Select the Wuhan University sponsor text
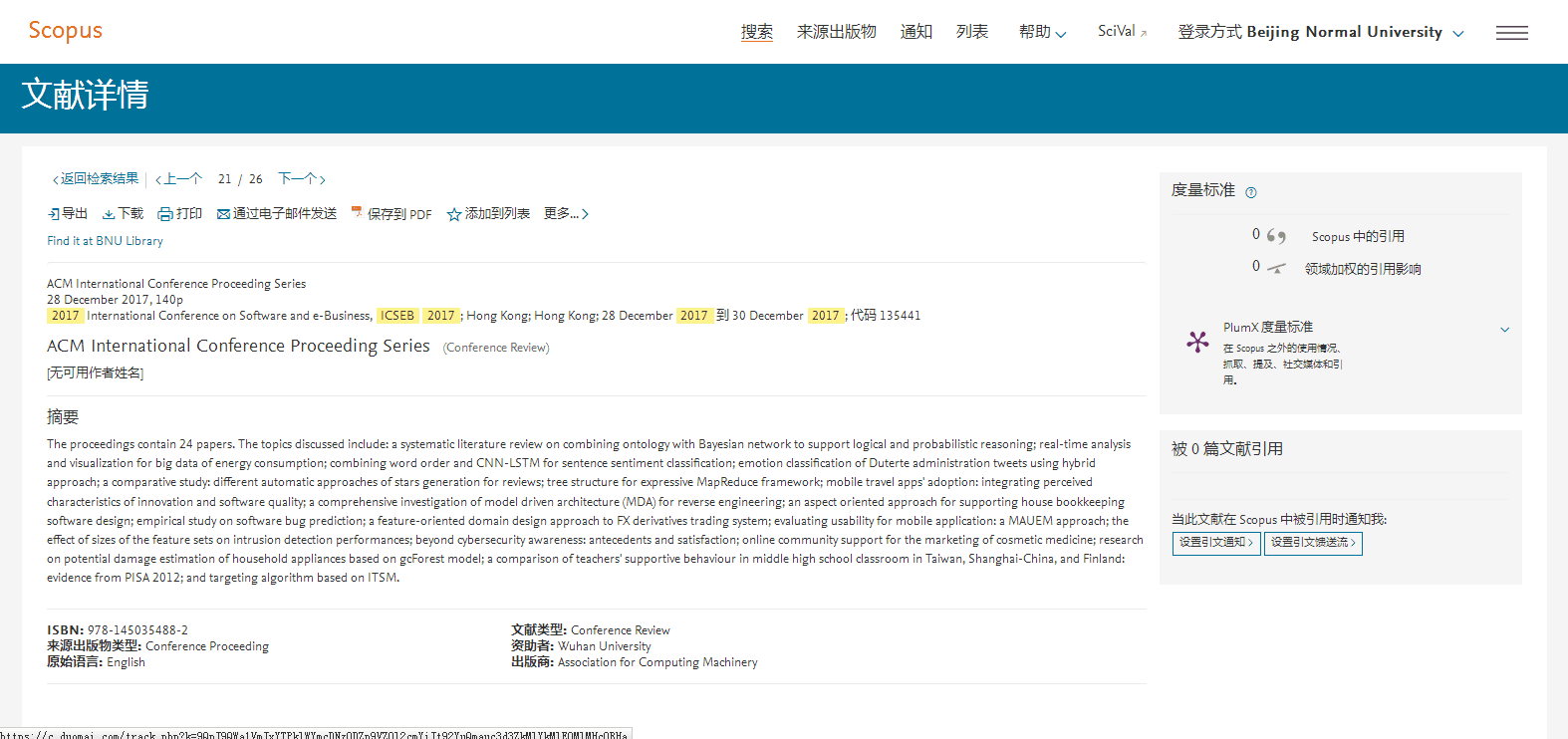This screenshot has height=739, width=1568. point(604,646)
